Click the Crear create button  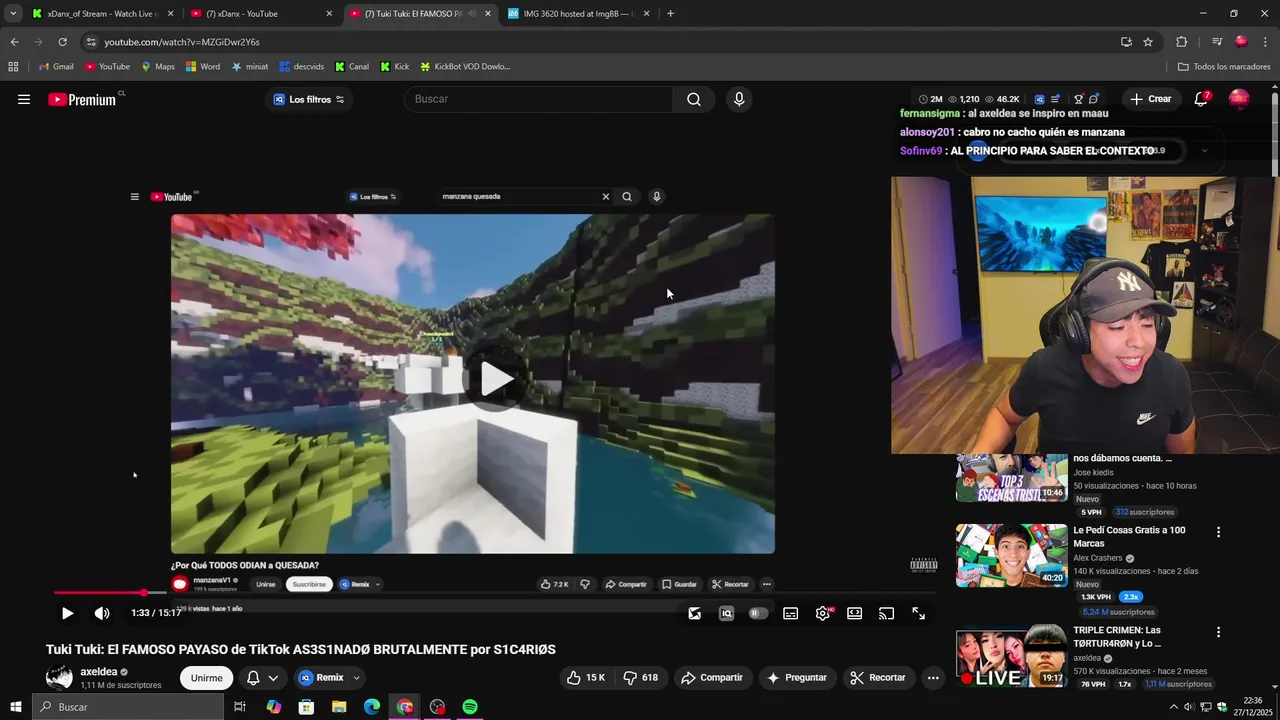(1150, 99)
